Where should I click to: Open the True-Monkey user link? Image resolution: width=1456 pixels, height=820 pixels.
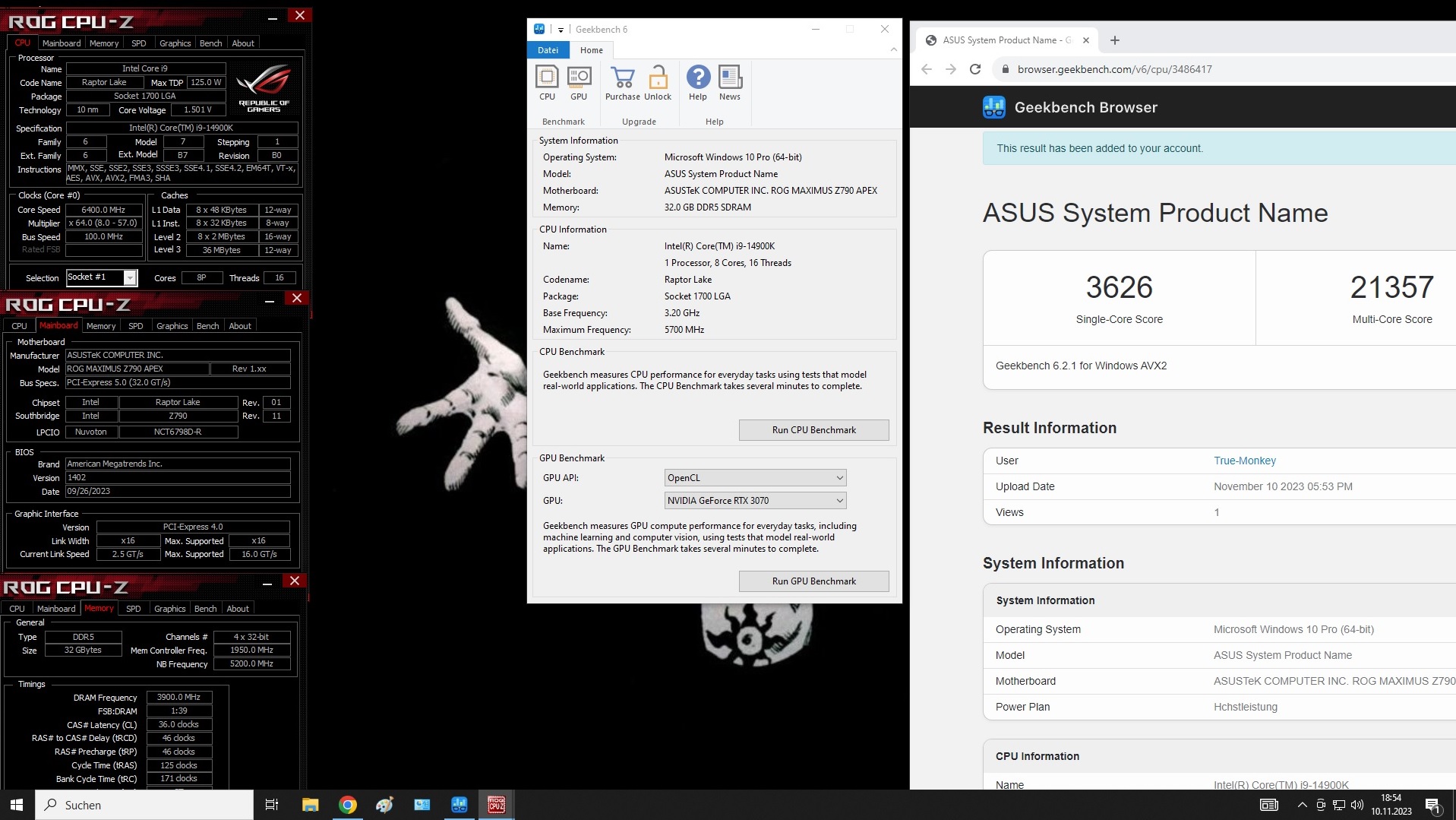coord(1244,461)
